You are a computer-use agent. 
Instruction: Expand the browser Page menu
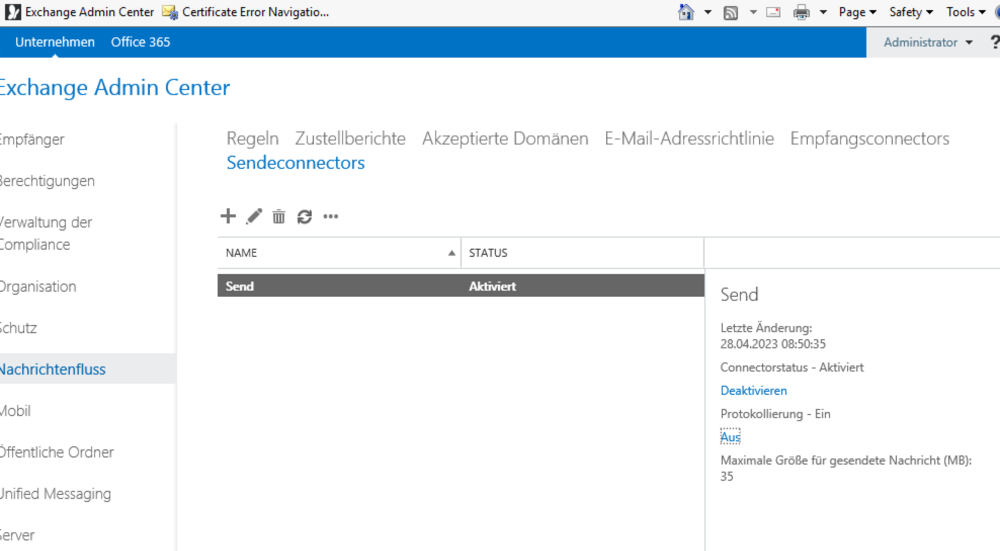click(857, 12)
